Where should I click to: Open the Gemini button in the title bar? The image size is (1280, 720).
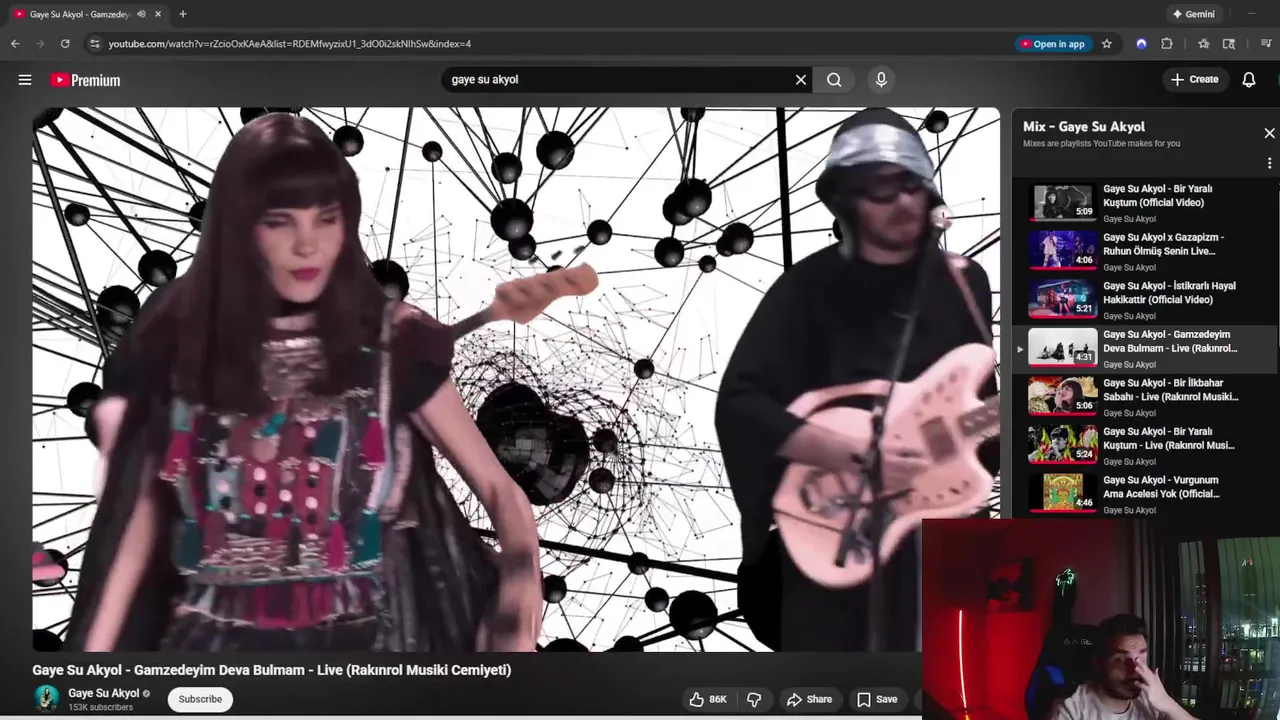1193,14
